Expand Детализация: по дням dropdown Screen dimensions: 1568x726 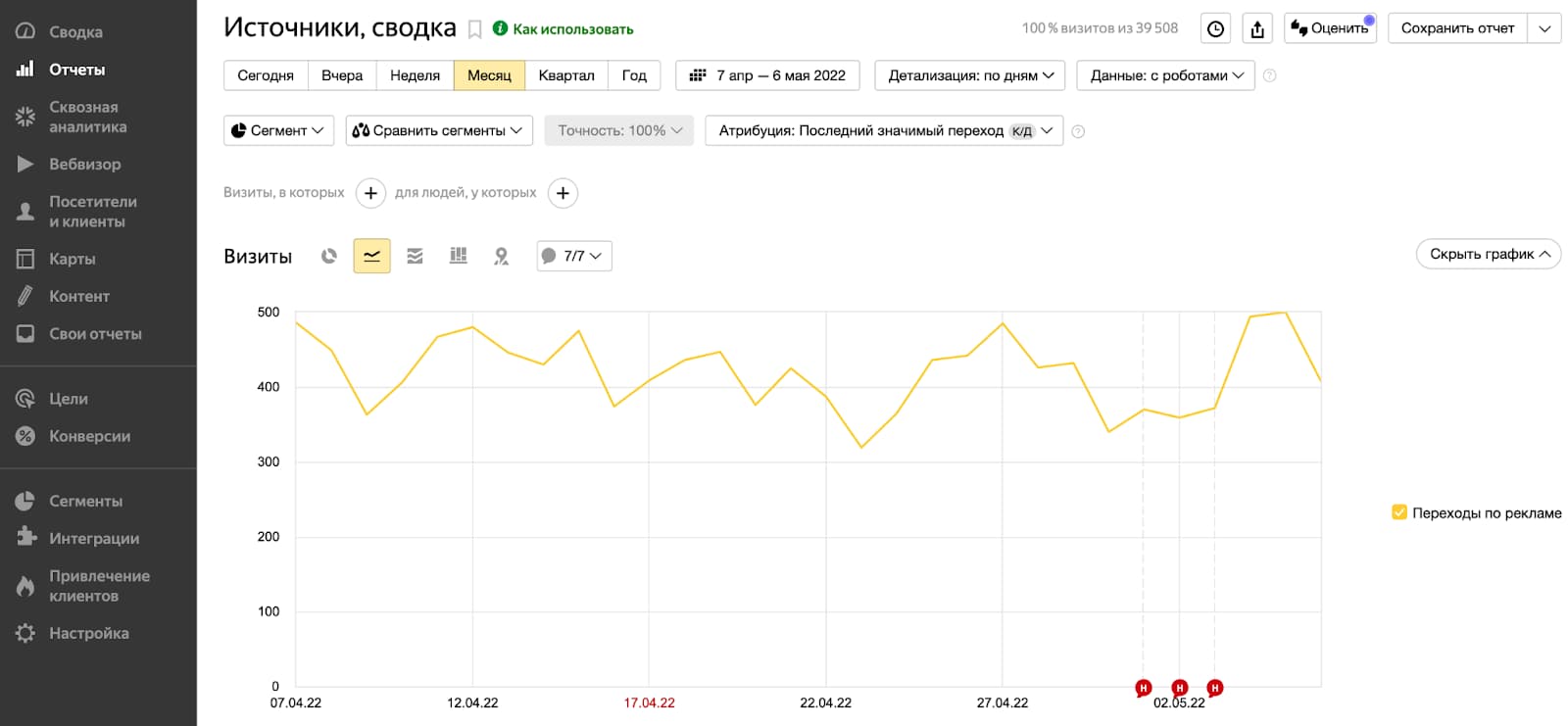click(969, 75)
